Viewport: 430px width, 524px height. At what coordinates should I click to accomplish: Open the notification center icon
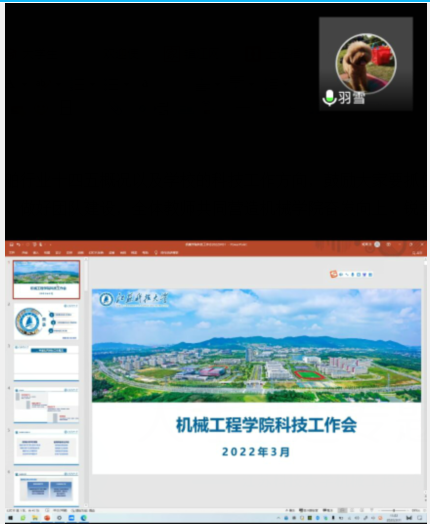click(419, 518)
